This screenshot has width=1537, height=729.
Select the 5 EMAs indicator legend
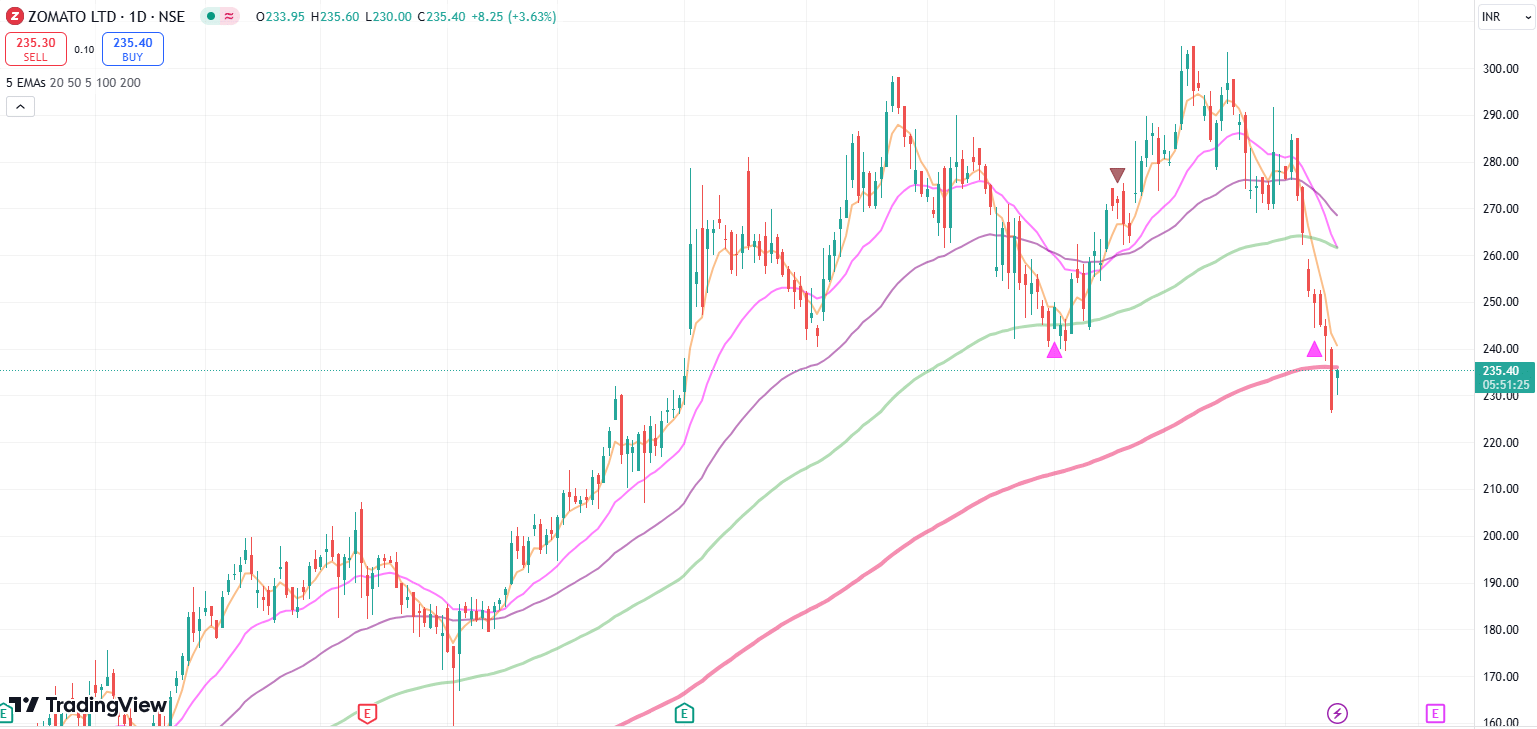click(73, 83)
